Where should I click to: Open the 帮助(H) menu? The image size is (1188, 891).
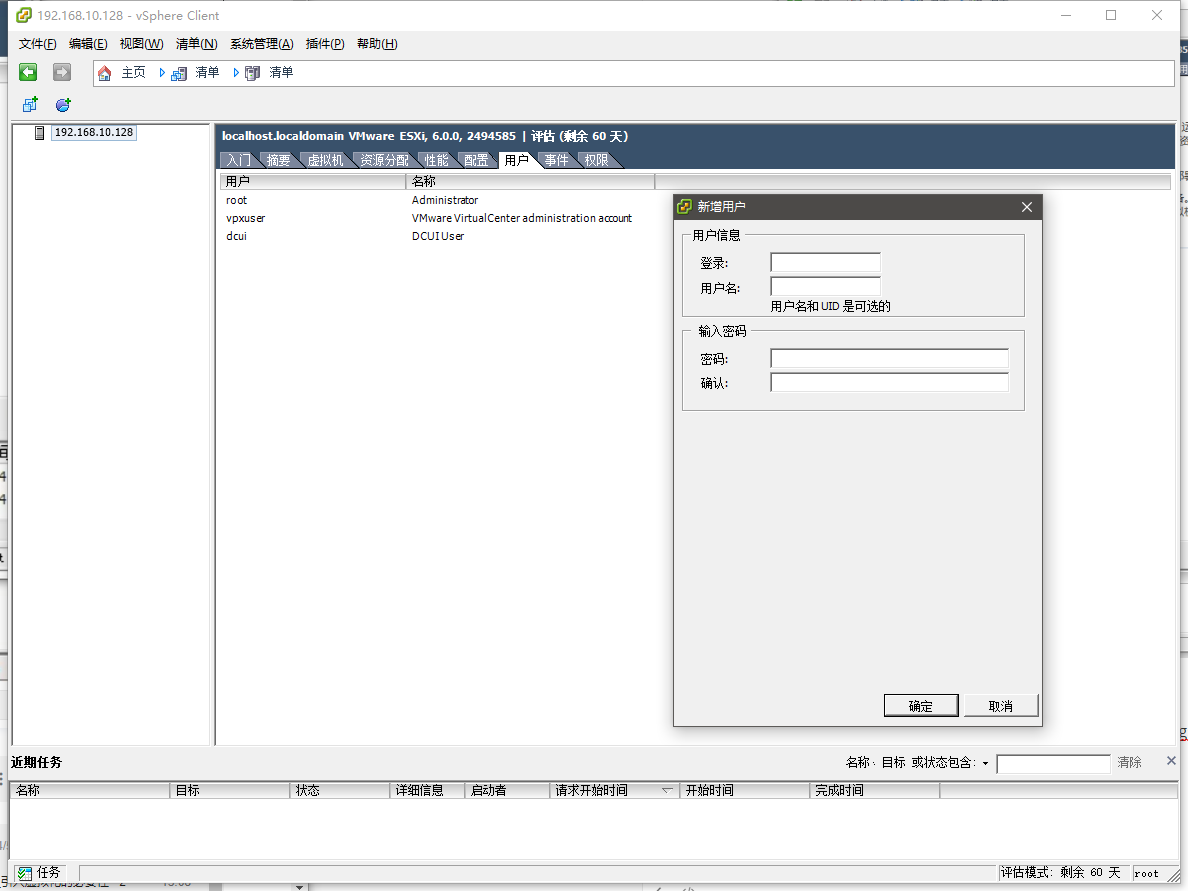click(377, 44)
